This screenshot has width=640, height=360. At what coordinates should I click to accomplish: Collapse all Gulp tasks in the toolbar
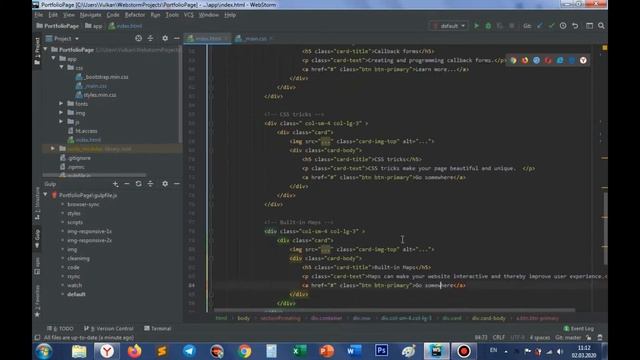tap(150, 184)
